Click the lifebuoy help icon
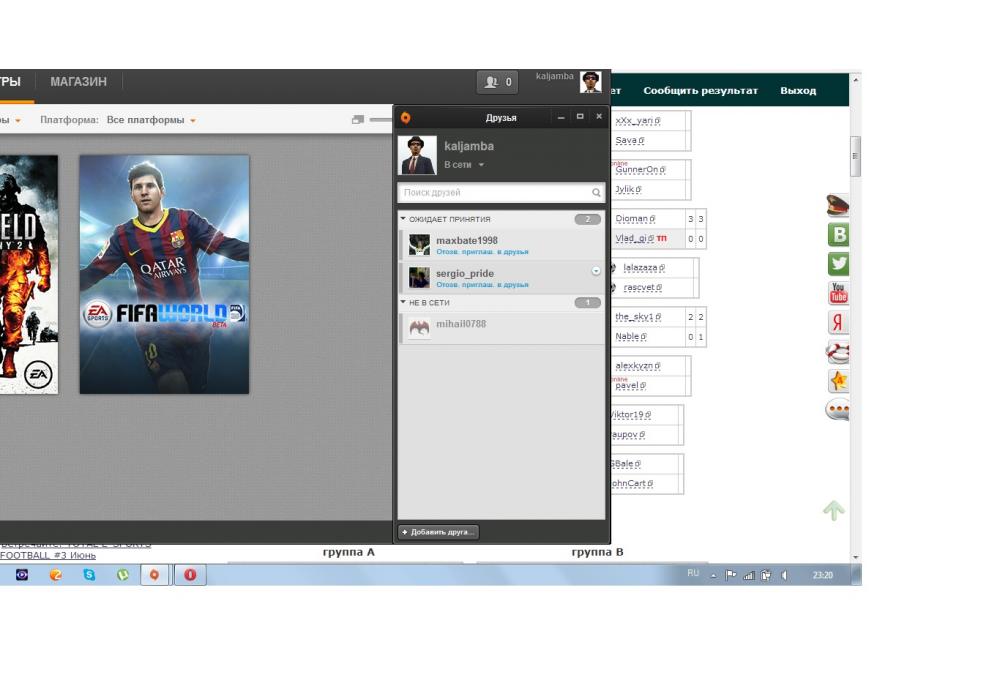The image size is (1000, 700). (838, 352)
